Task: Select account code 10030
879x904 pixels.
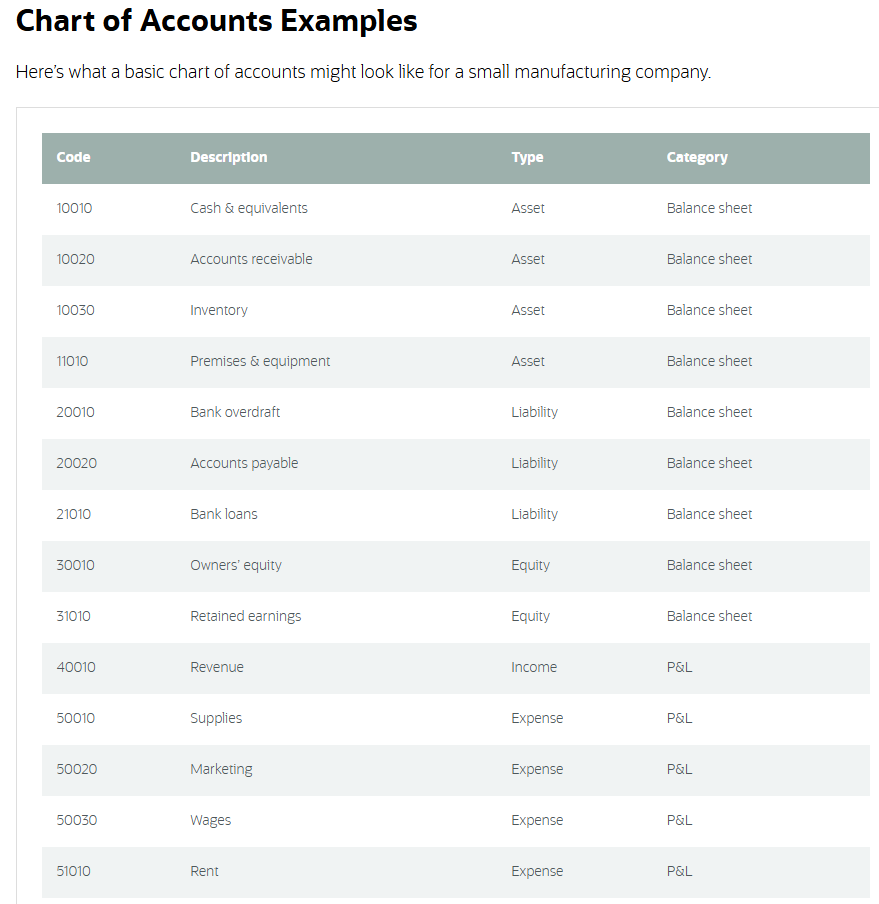Action: (x=76, y=310)
